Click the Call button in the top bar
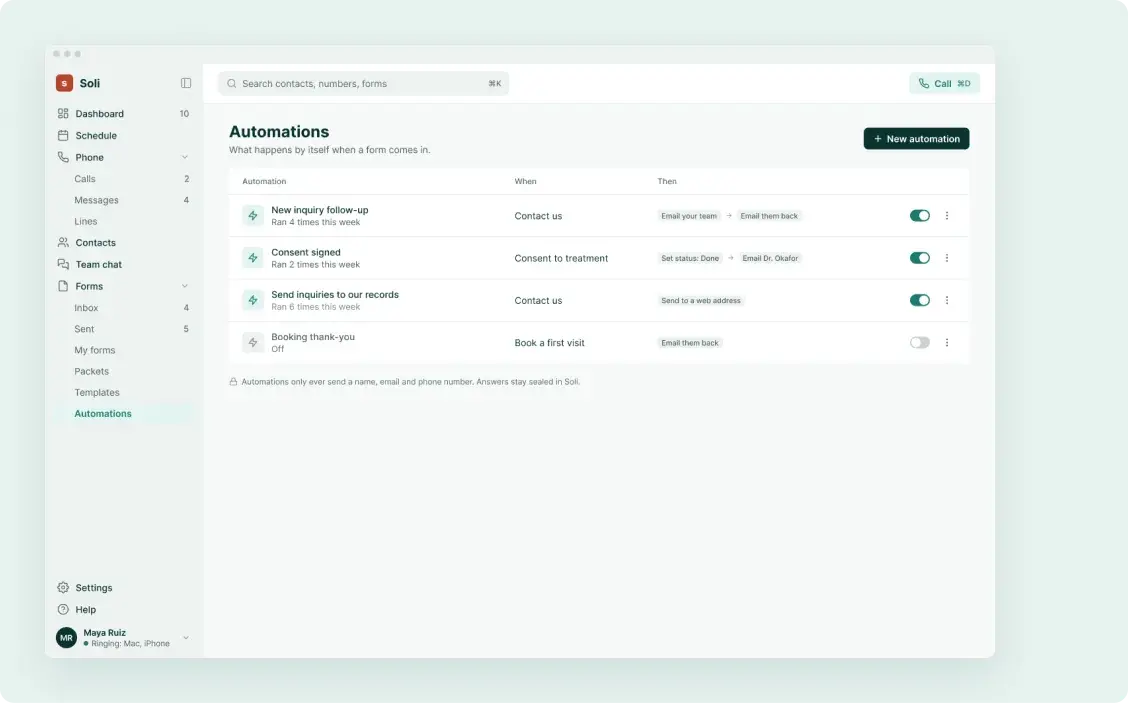1128x703 pixels. pos(944,83)
